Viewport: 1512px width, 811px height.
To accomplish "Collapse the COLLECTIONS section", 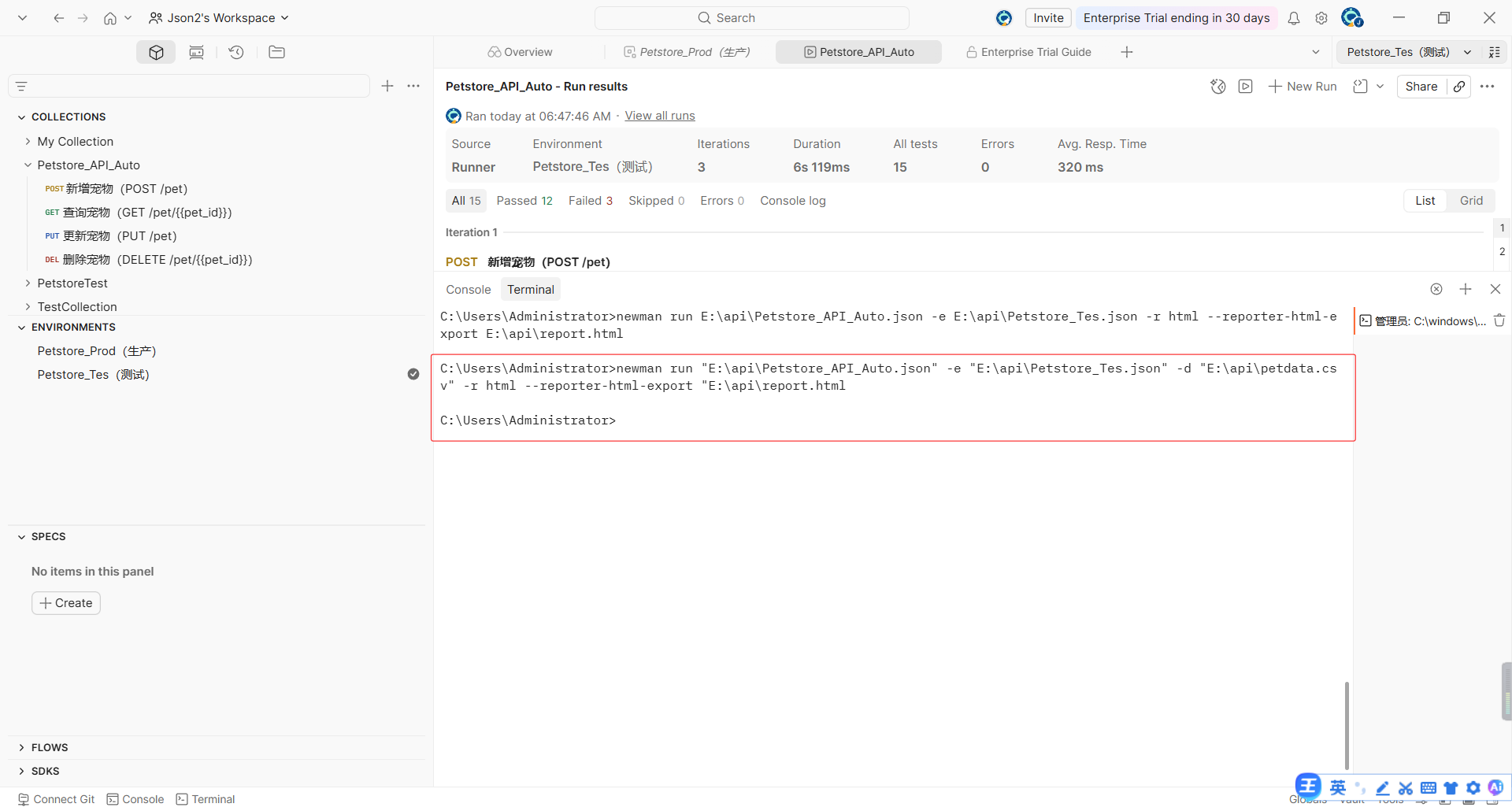I will click(21, 117).
